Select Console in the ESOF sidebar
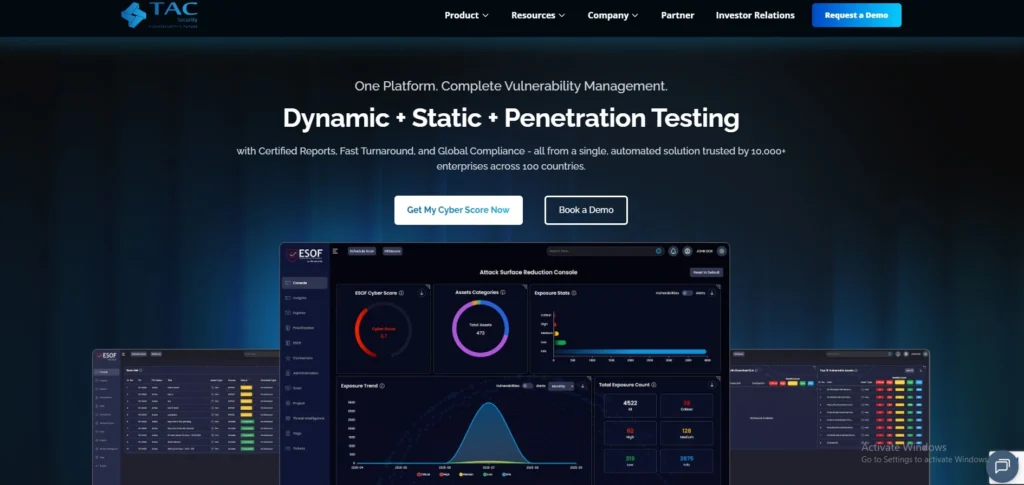The image size is (1024, 485). click(305, 283)
